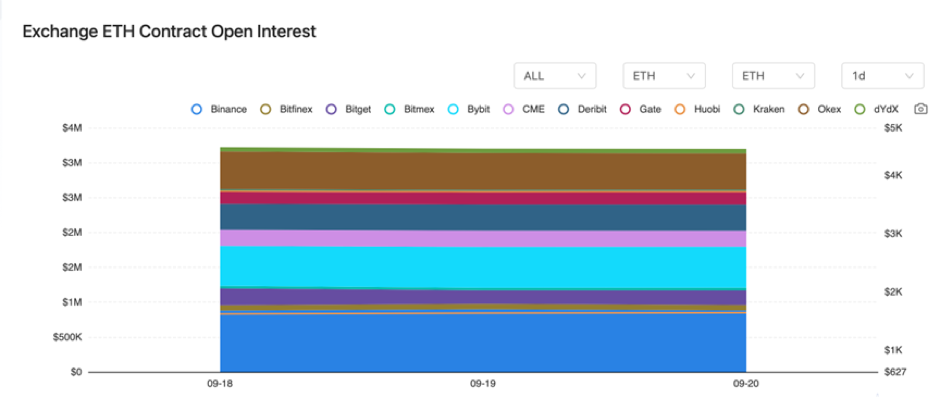Image resolution: width=939 pixels, height=397 pixels.
Task: Toggle the Binance legend circle
Action: pos(196,109)
